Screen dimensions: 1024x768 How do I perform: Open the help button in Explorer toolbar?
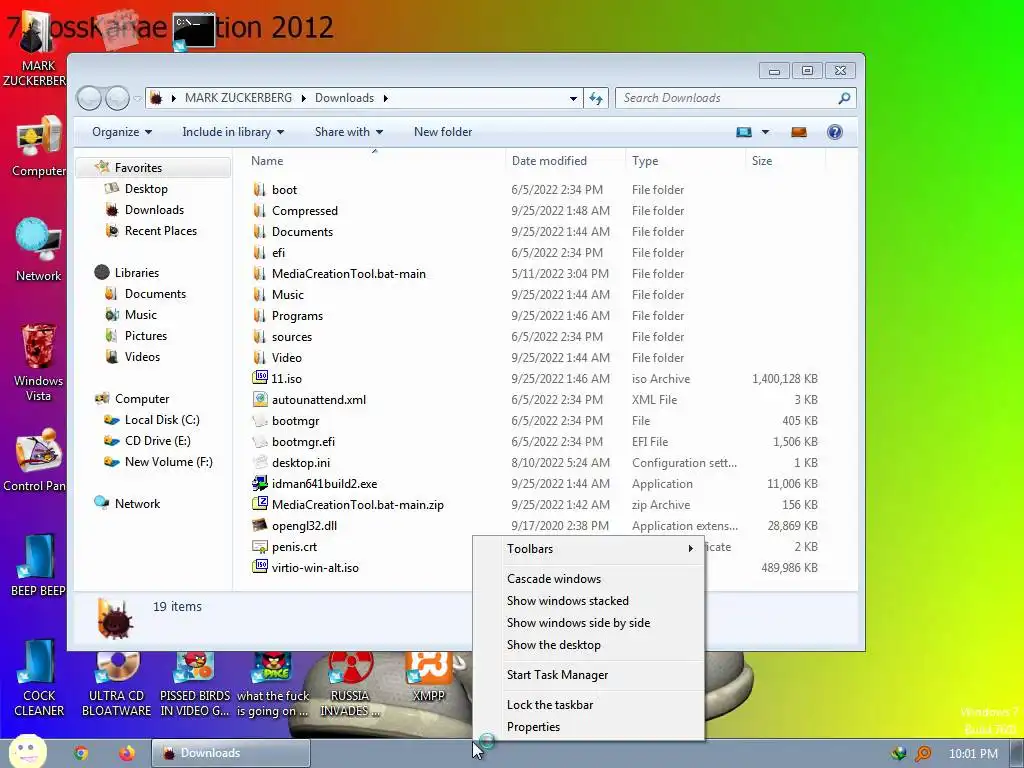[834, 132]
